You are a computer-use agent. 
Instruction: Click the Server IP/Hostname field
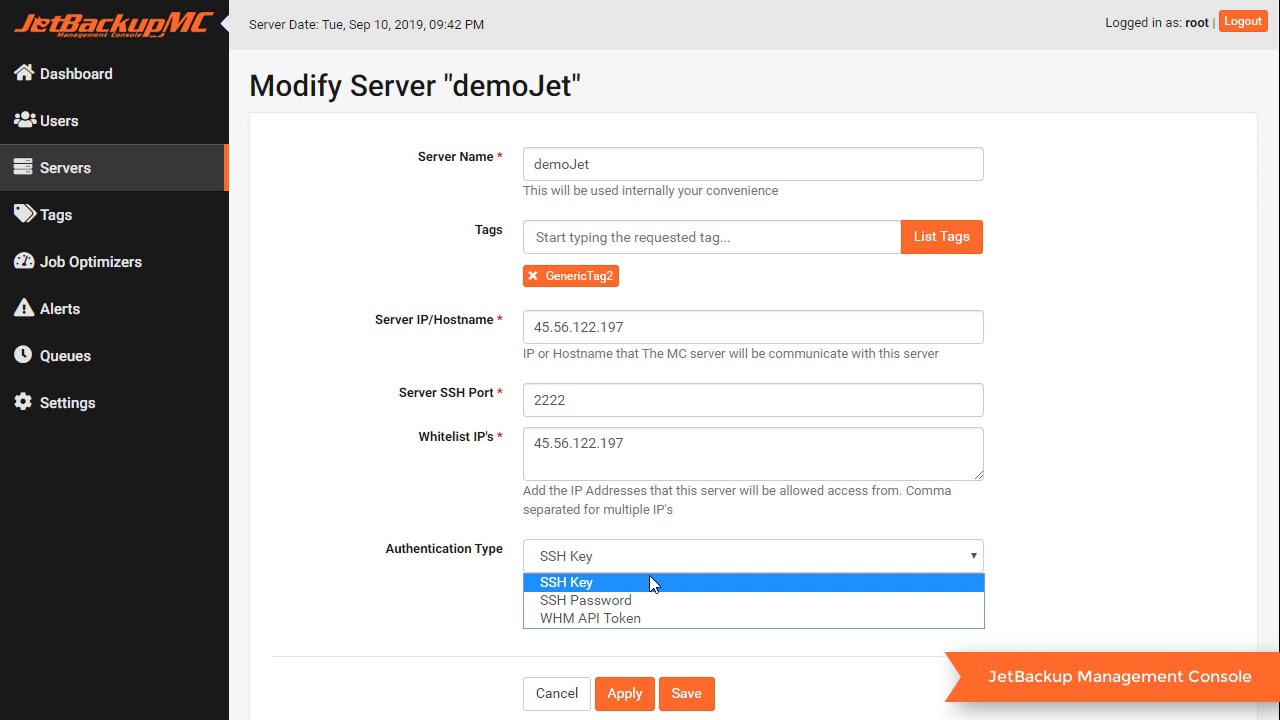(753, 327)
